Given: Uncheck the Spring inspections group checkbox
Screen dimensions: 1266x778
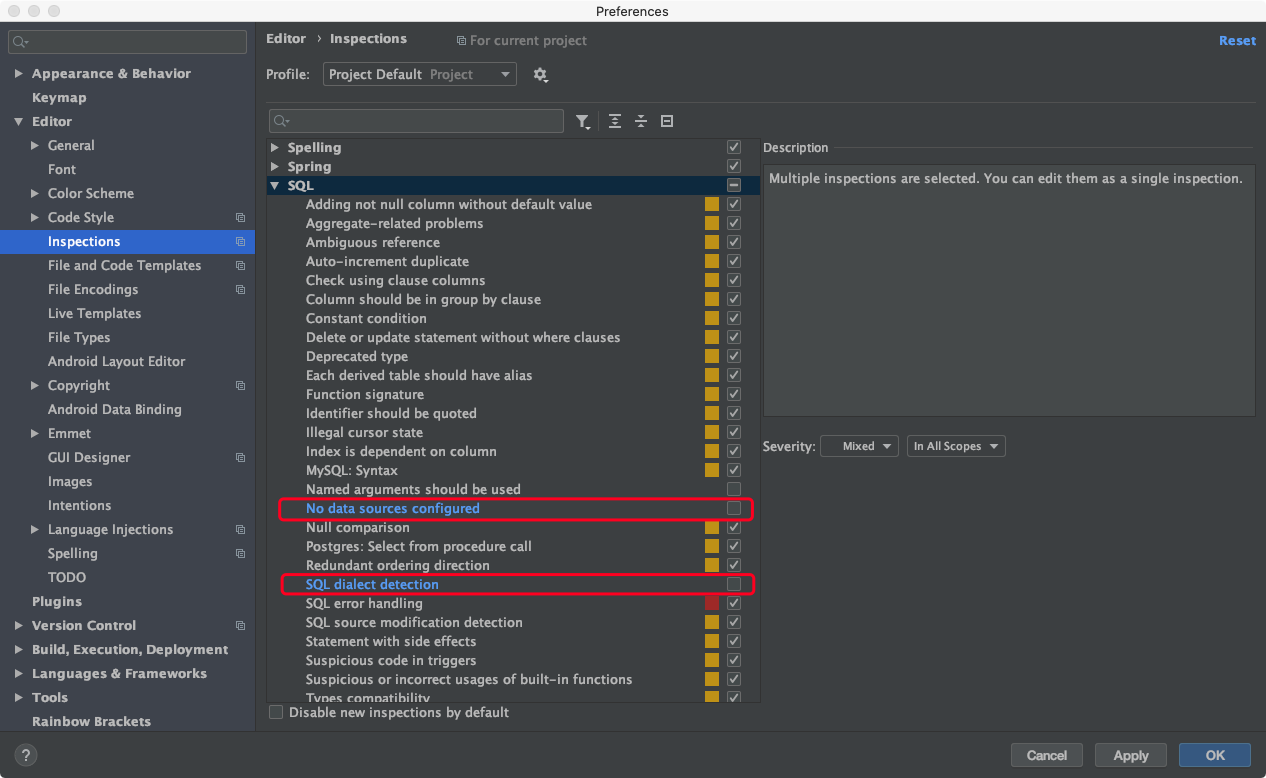Looking at the screenshot, I should click(x=734, y=166).
